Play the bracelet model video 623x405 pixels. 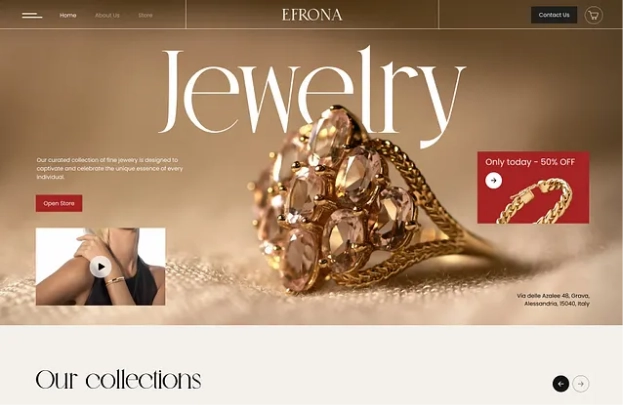pos(100,267)
